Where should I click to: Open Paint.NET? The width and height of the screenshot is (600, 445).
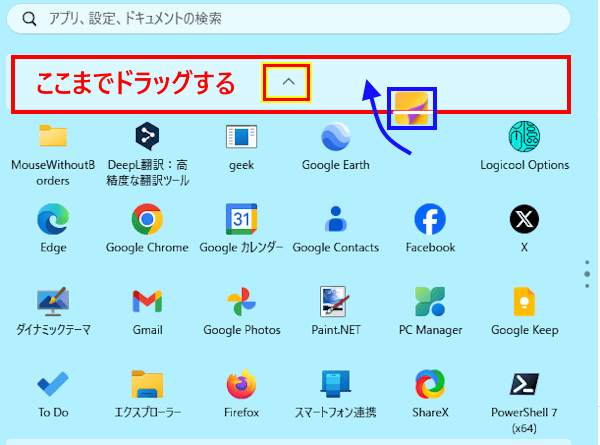coord(336,302)
